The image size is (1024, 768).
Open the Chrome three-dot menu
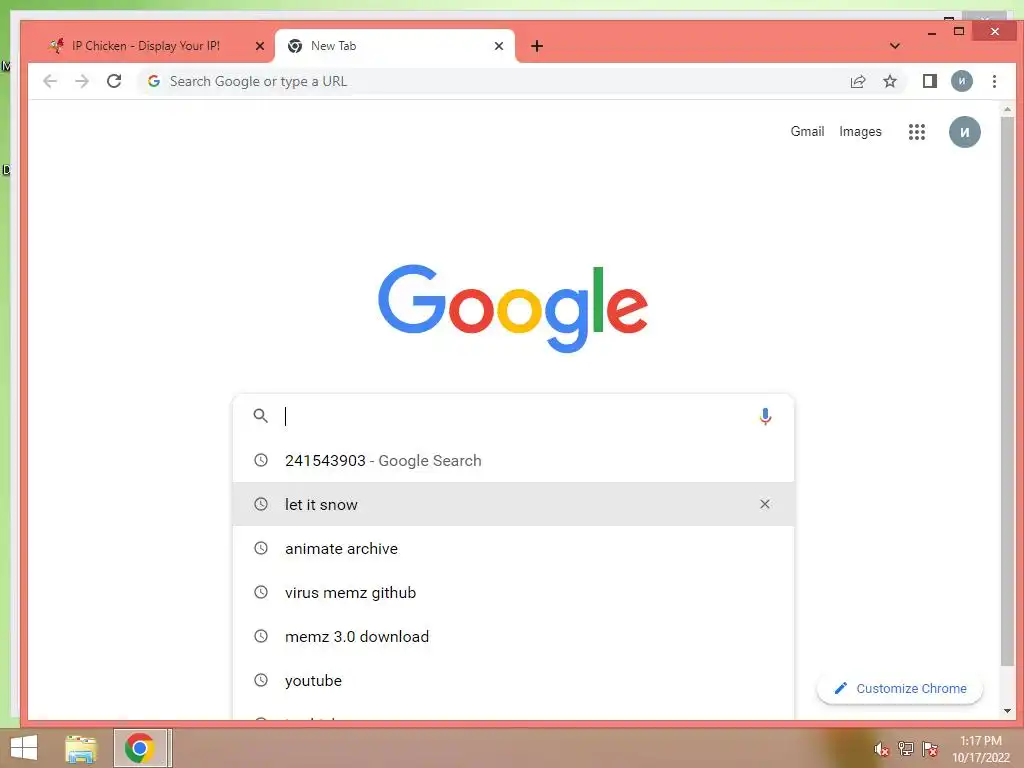[x=994, y=81]
